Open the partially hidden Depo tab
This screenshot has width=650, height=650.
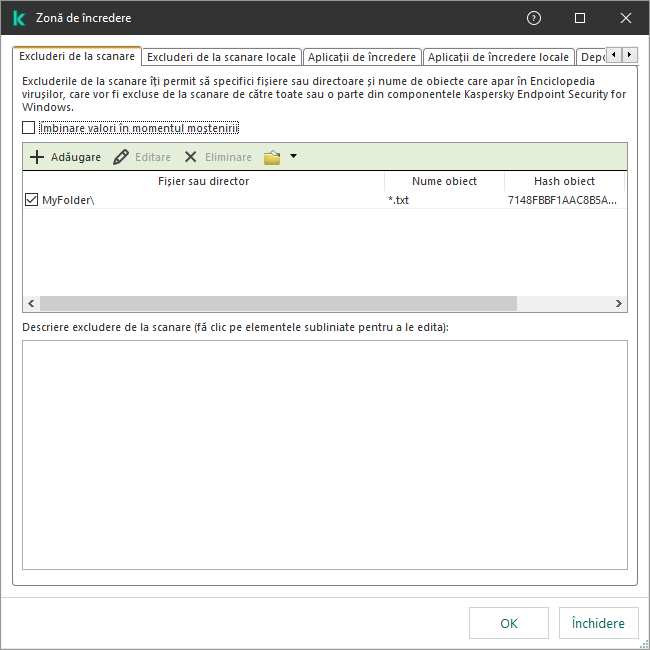592,57
